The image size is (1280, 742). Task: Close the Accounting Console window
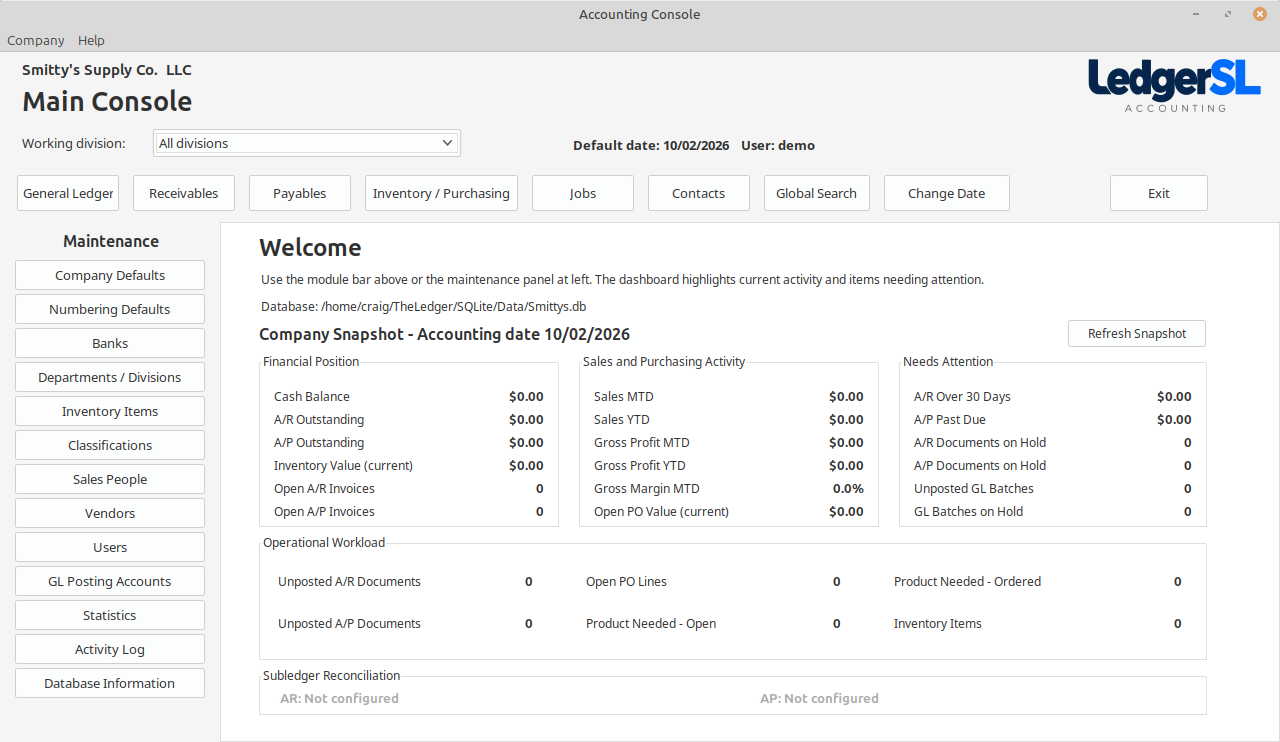[1260, 14]
